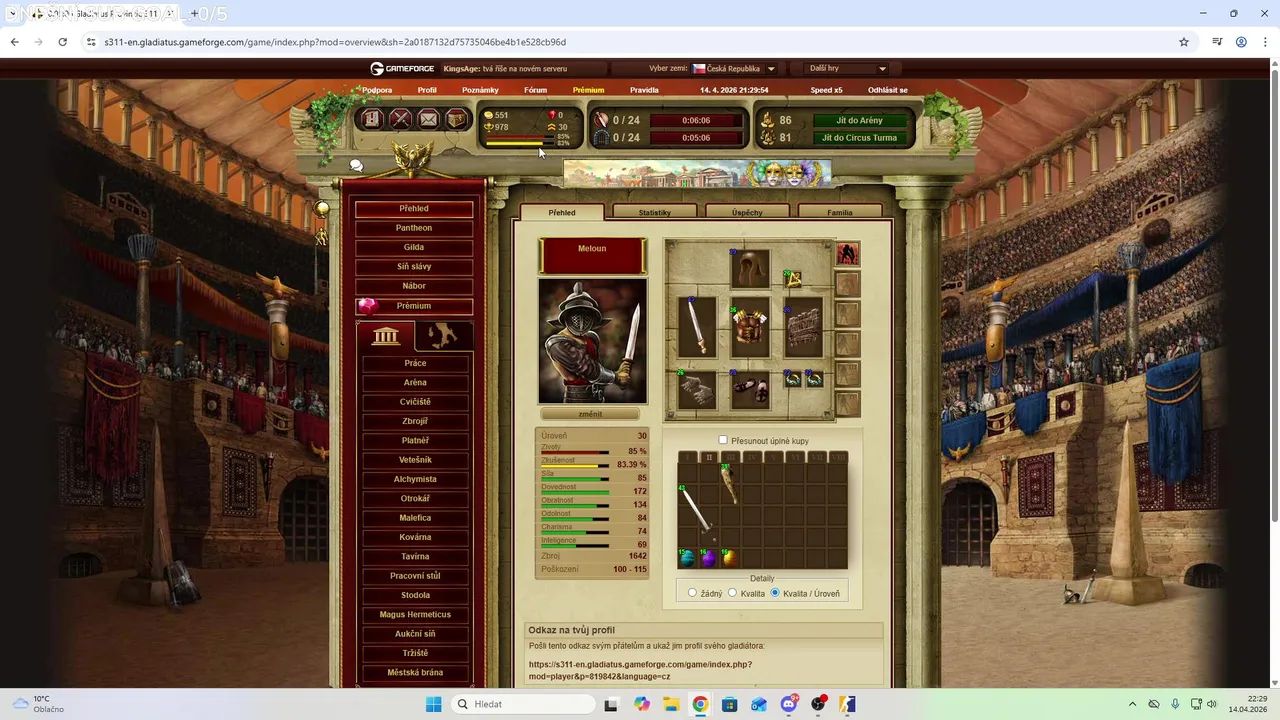The height and width of the screenshot is (720, 1280).
Task: Select the helmet equipment slot
Action: point(749,269)
